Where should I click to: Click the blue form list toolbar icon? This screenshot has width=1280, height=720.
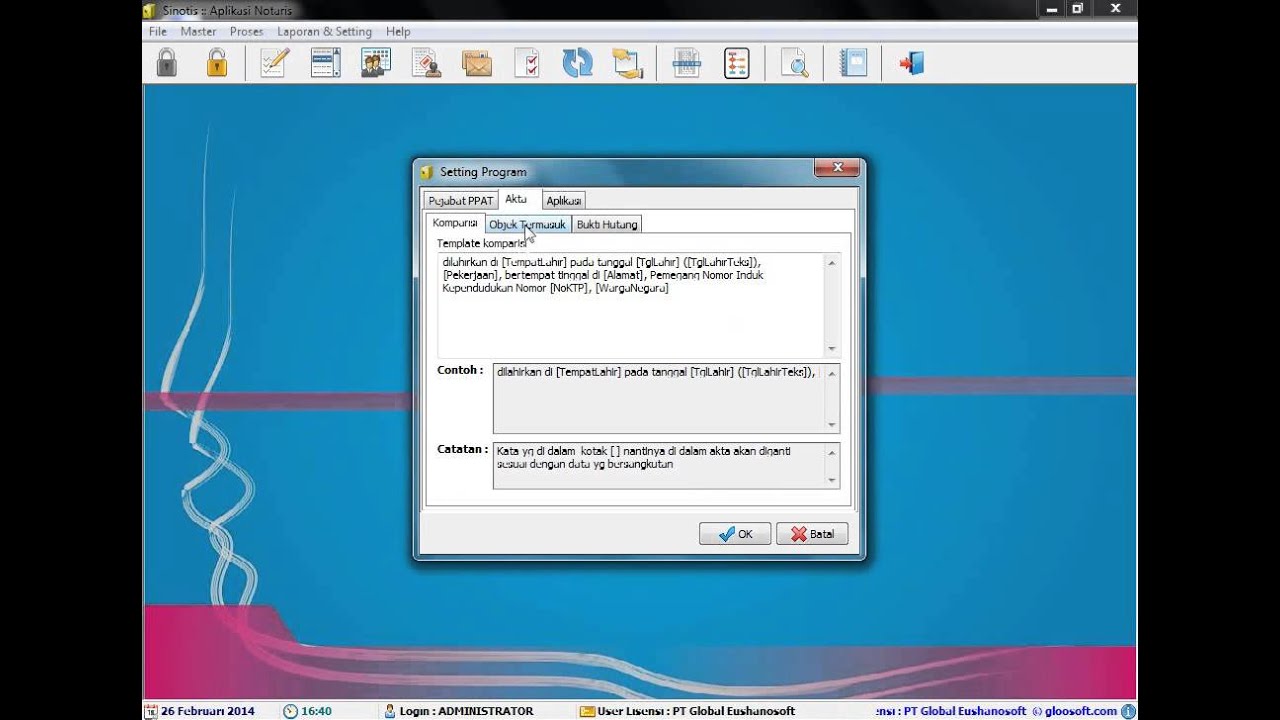click(x=326, y=63)
